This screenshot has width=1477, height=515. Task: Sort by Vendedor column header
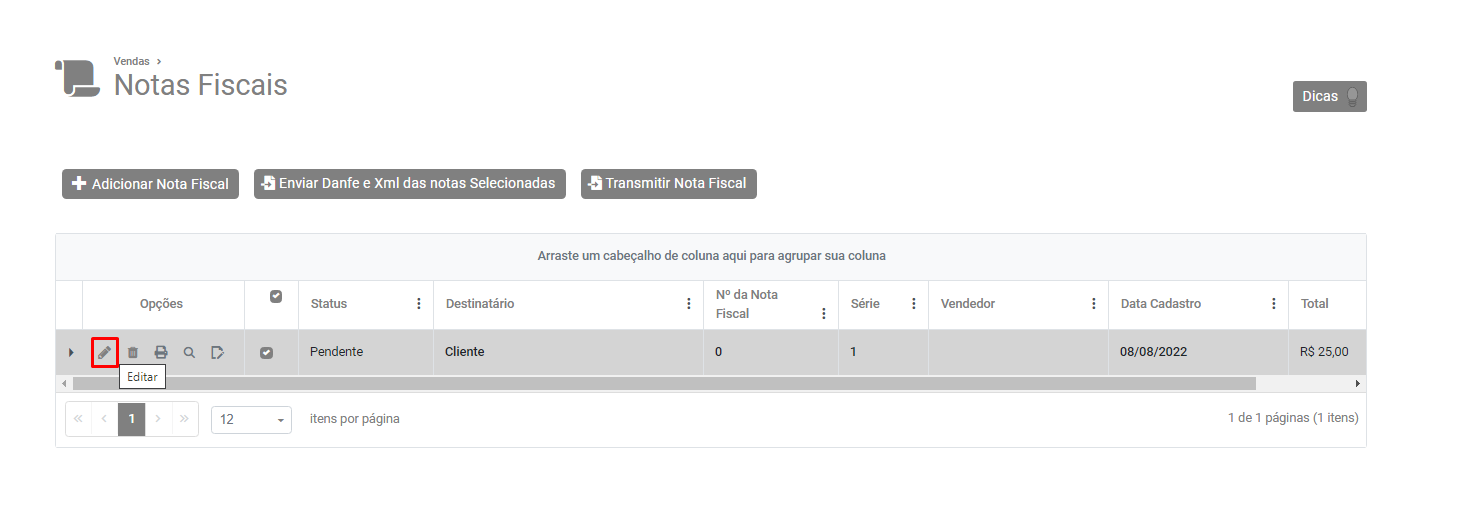[968, 303]
